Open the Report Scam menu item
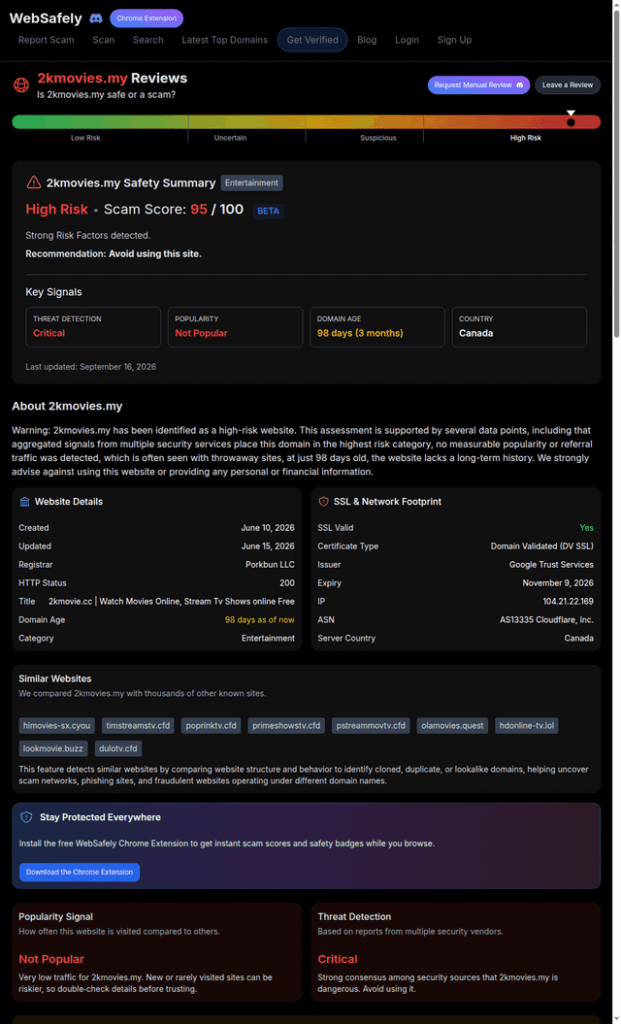621x1024 pixels. [46, 40]
